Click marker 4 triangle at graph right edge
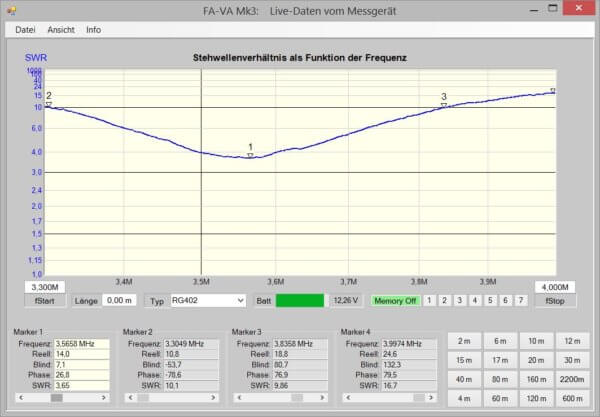Screen dimensions: 600x417 [553, 91]
